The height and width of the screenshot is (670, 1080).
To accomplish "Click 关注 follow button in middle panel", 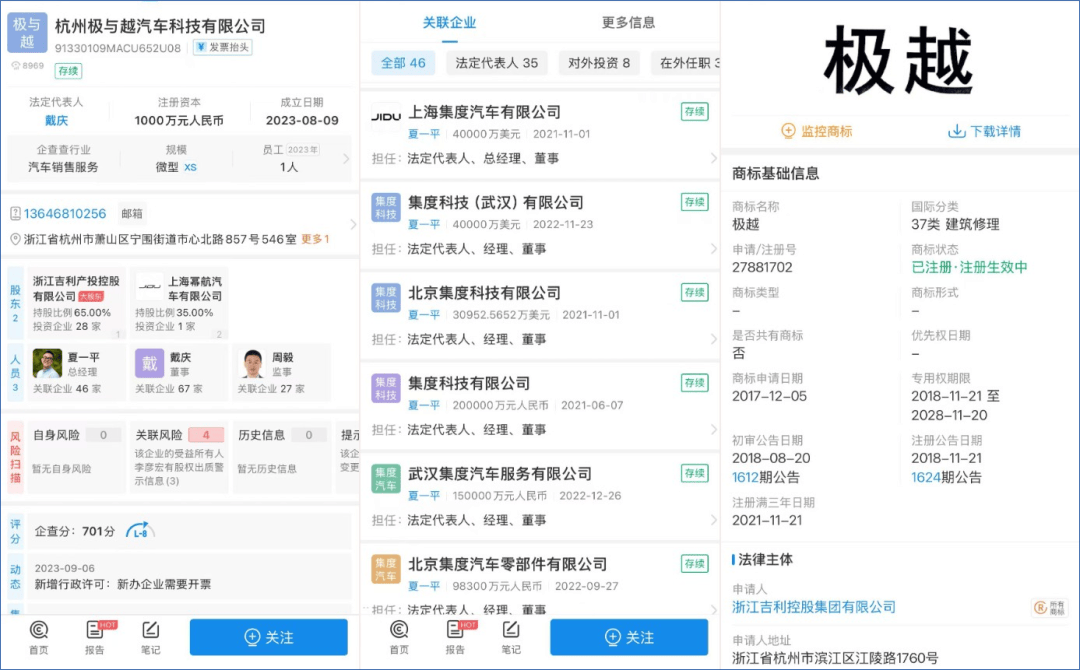I will tap(629, 637).
